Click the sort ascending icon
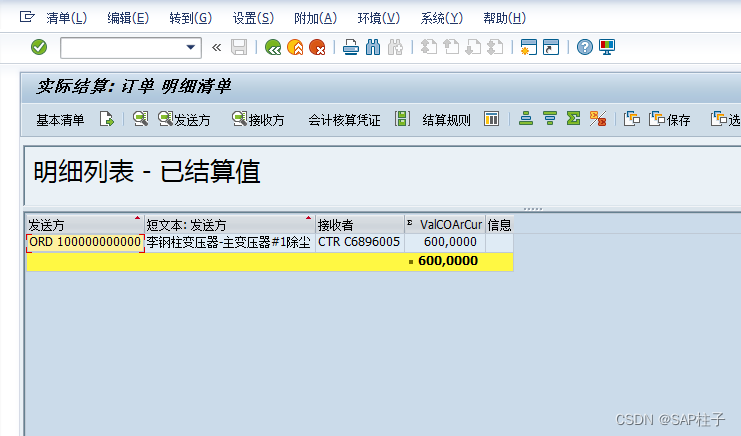Screen dimensions: 741x436 [x=526, y=119]
